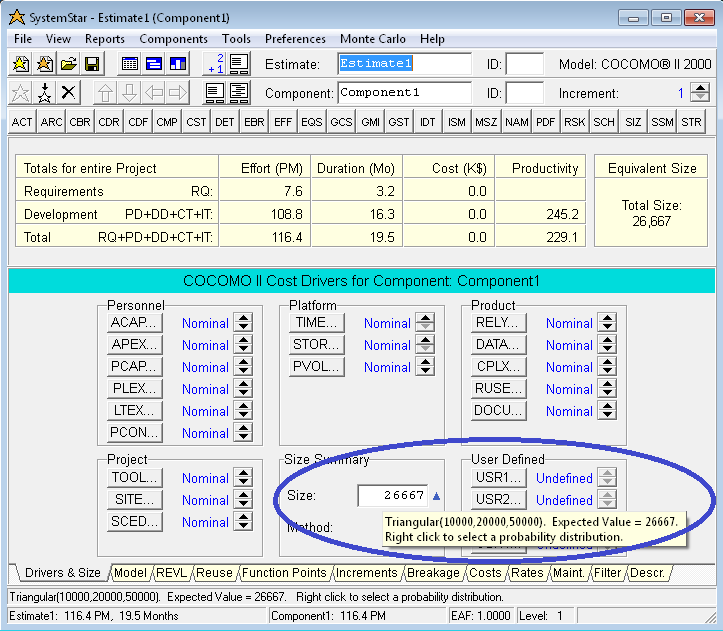The image size is (723, 631).
Task: Delete the component with the X icon
Action: pyautogui.click(x=68, y=93)
